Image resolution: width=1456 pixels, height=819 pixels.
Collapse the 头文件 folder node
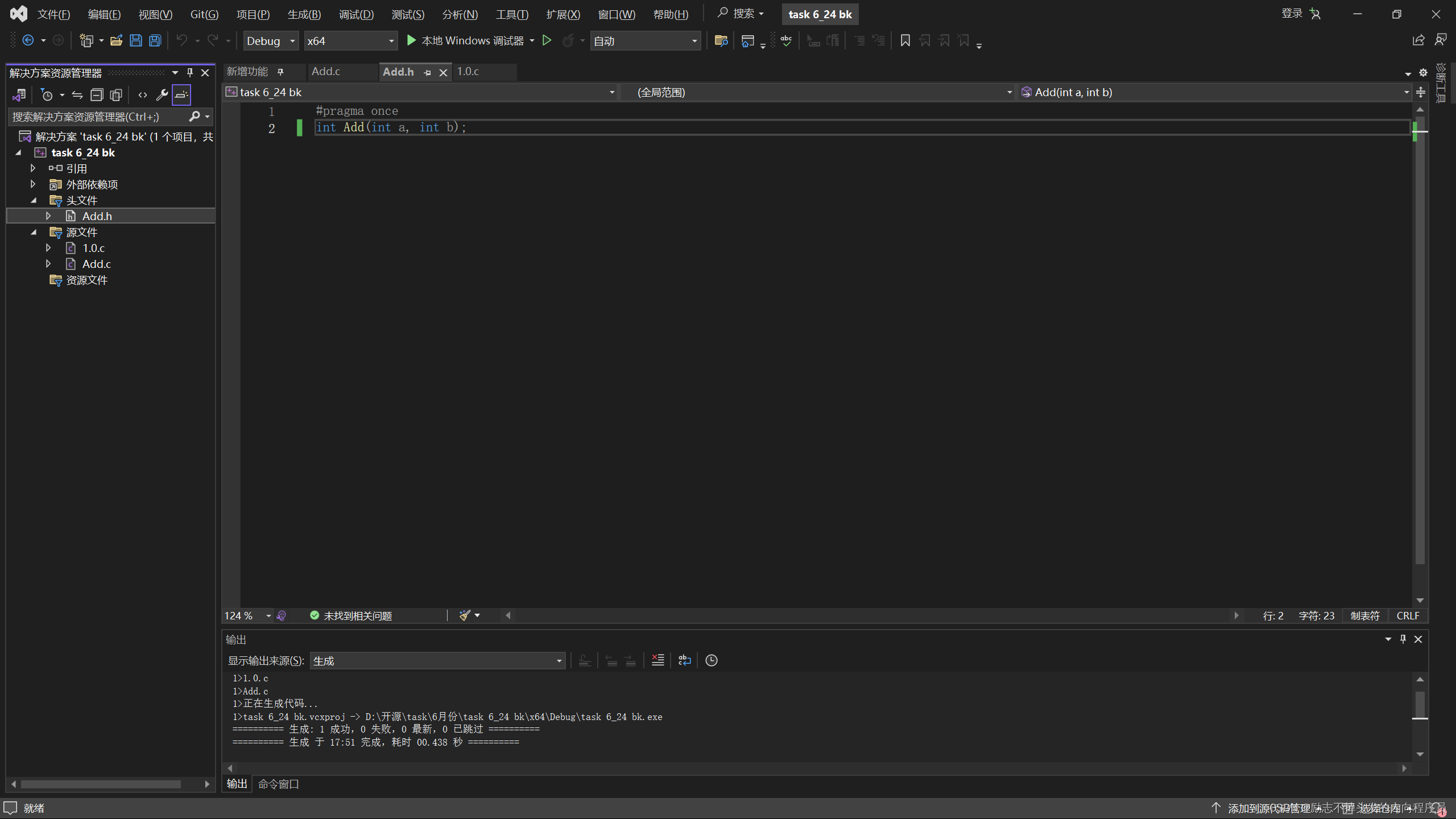click(x=33, y=200)
